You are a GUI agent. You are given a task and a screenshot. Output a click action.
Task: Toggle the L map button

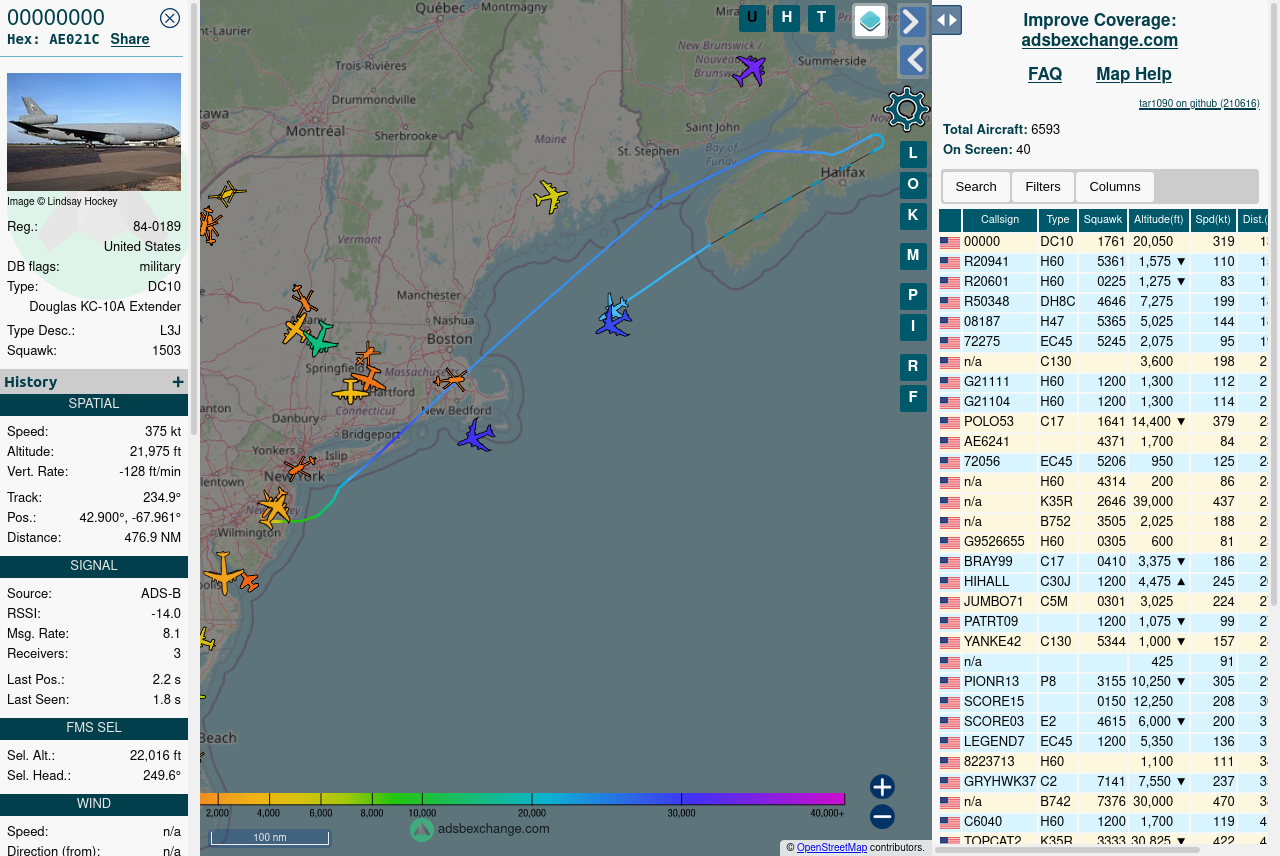pyautogui.click(x=913, y=155)
